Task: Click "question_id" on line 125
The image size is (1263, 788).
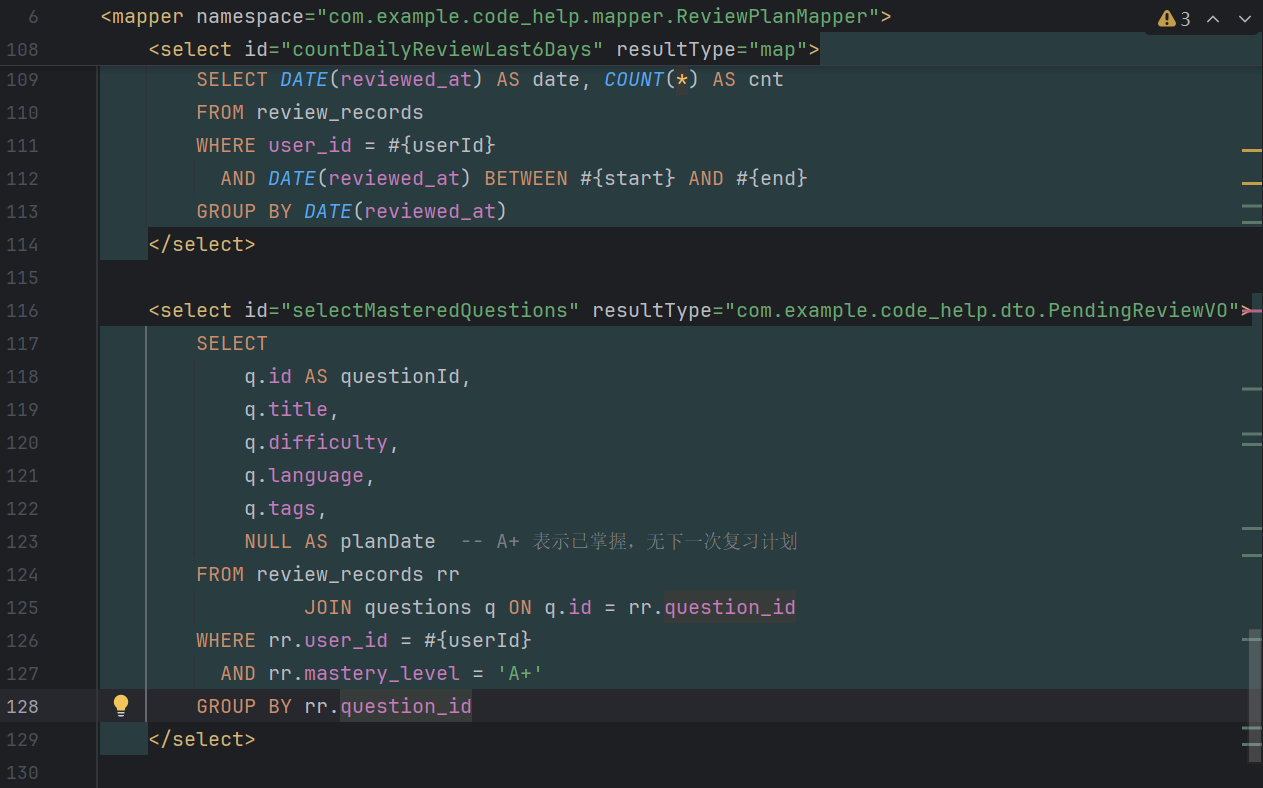Action: point(730,608)
